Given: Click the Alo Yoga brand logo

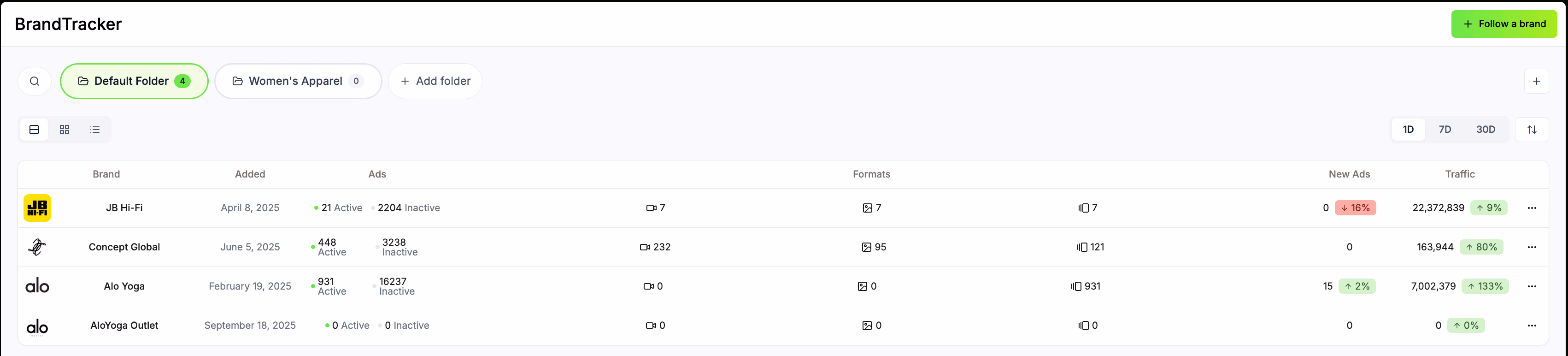Looking at the screenshot, I should click(37, 286).
